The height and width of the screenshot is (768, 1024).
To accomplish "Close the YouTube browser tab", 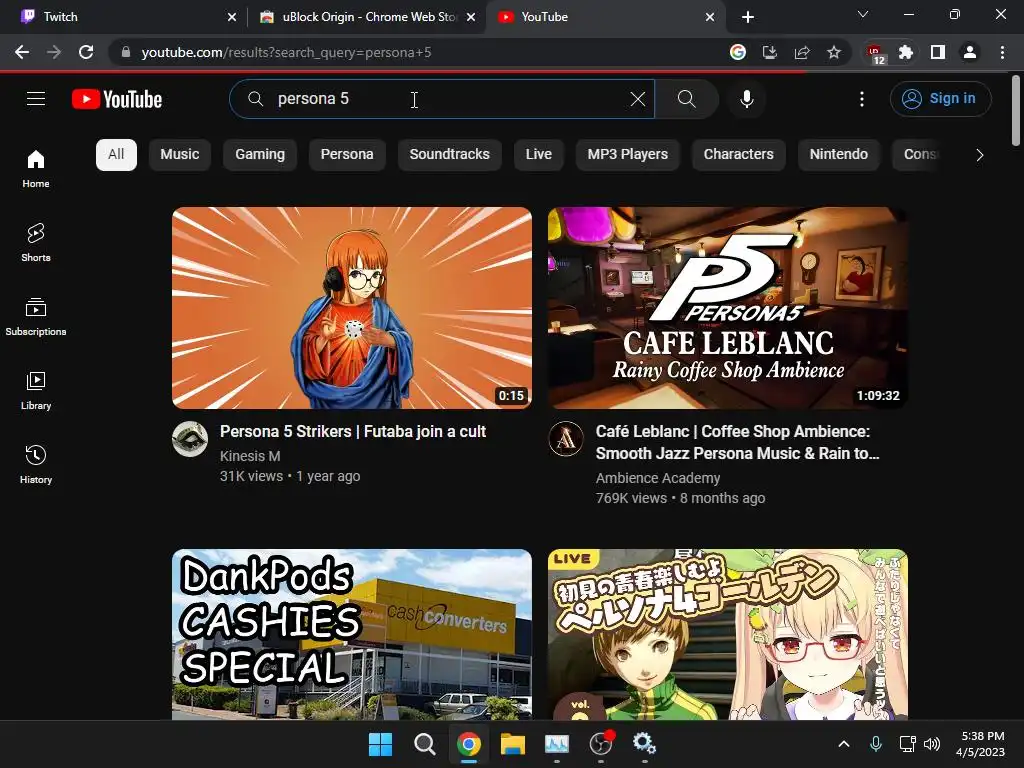I will (x=710, y=17).
